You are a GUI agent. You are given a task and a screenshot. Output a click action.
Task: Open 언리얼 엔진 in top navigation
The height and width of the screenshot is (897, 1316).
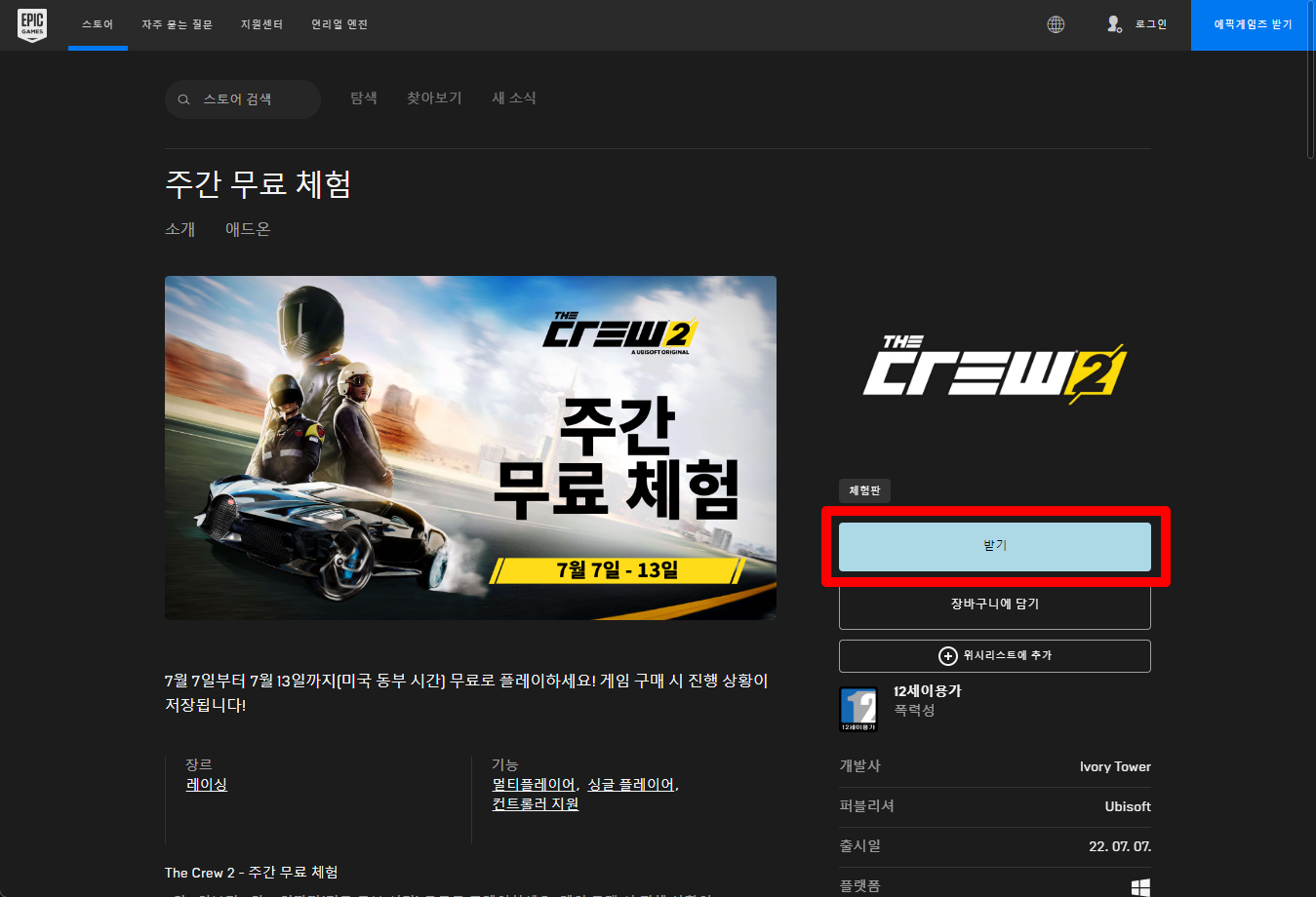click(339, 24)
